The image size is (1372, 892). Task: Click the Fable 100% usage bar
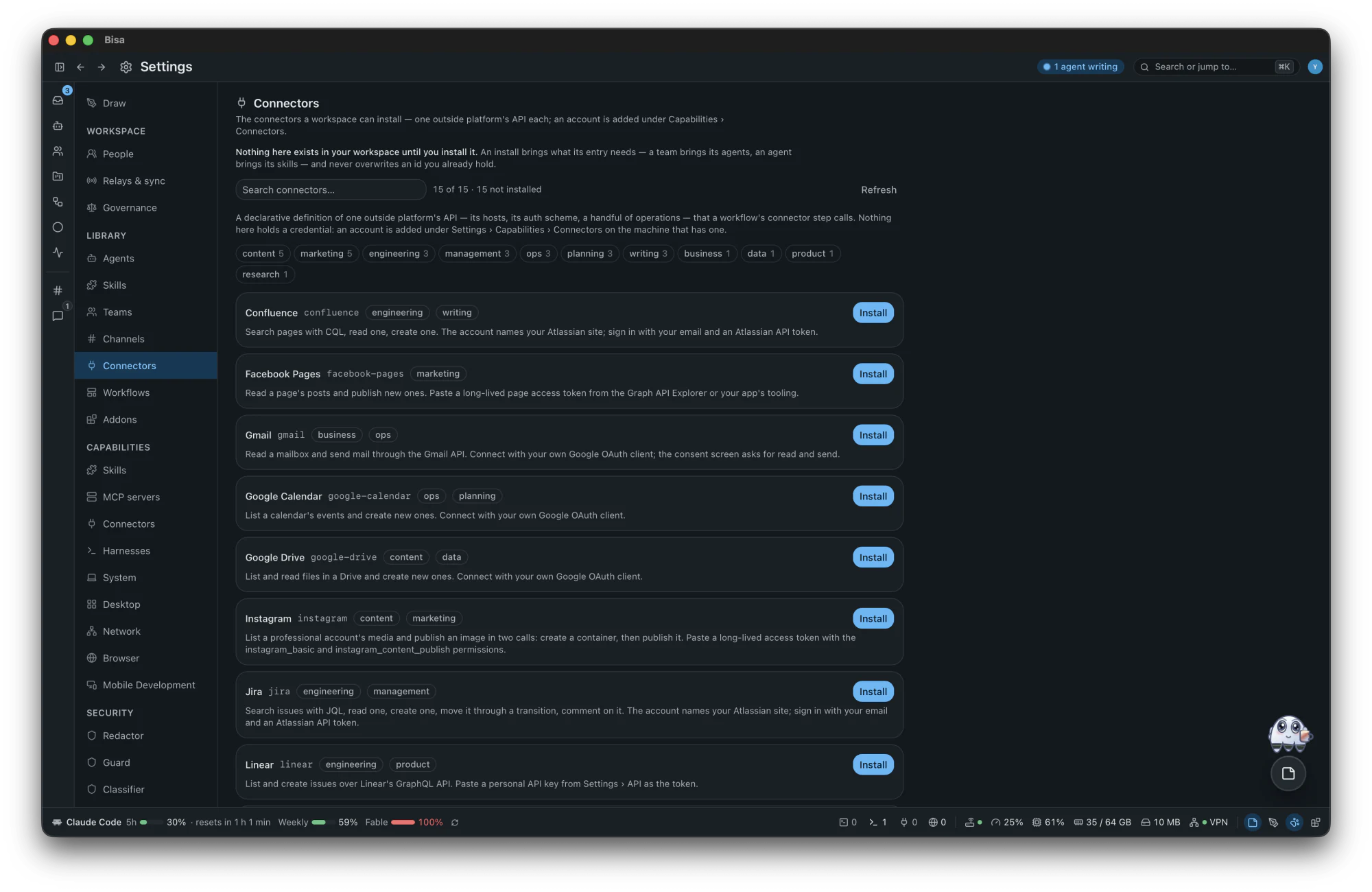[x=404, y=822]
